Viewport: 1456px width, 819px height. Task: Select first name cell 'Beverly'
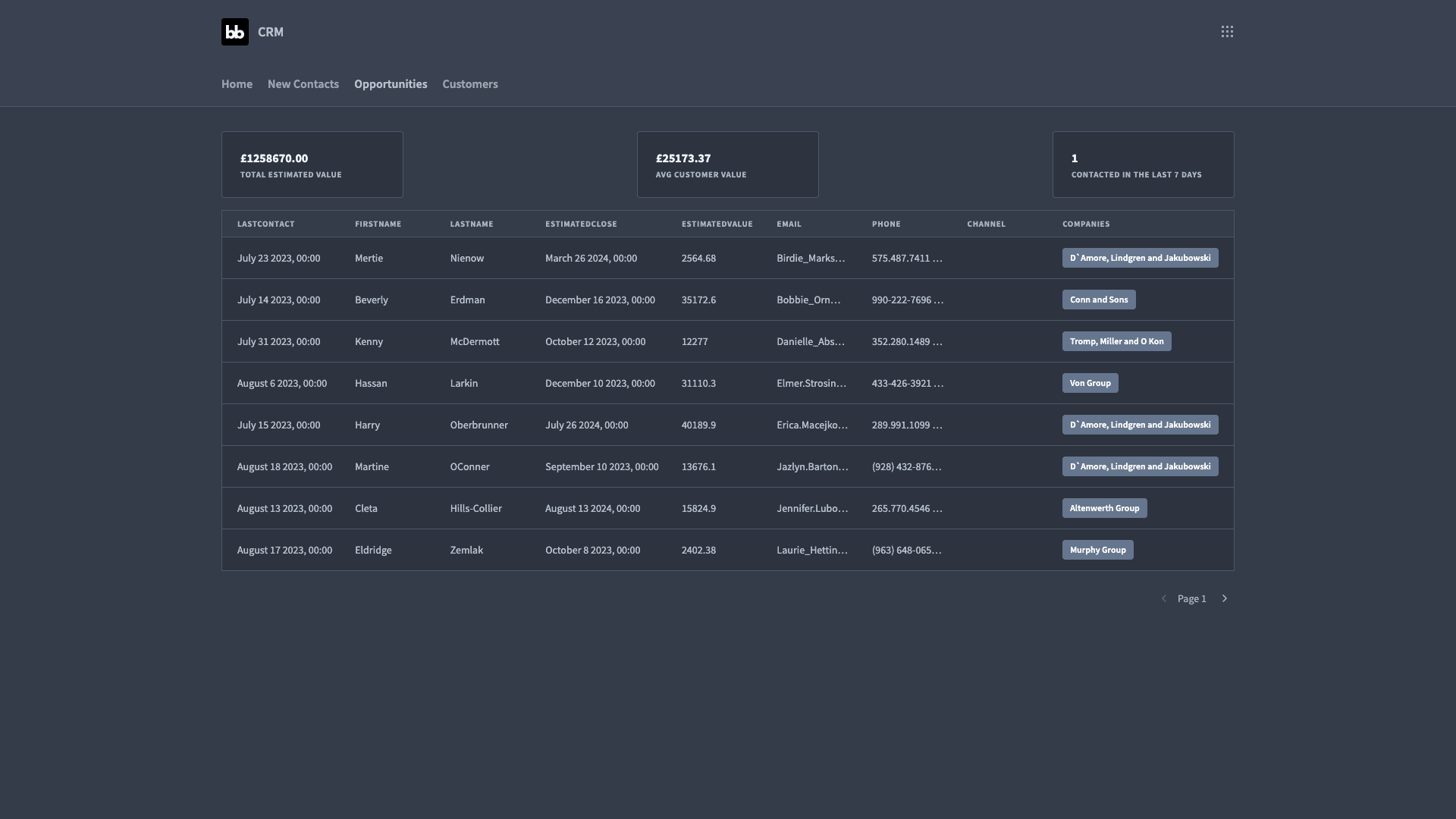coord(372,300)
